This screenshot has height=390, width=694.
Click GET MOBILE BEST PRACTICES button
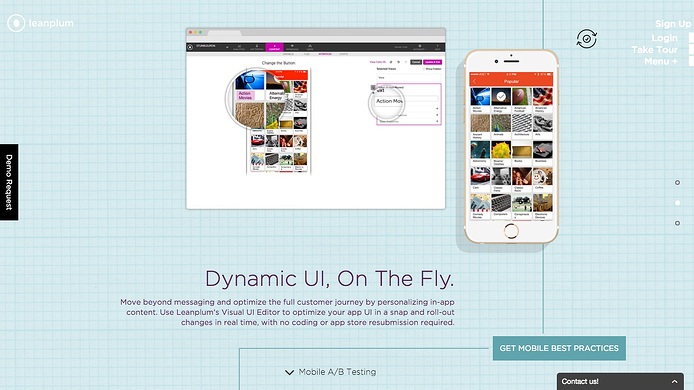click(x=559, y=348)
